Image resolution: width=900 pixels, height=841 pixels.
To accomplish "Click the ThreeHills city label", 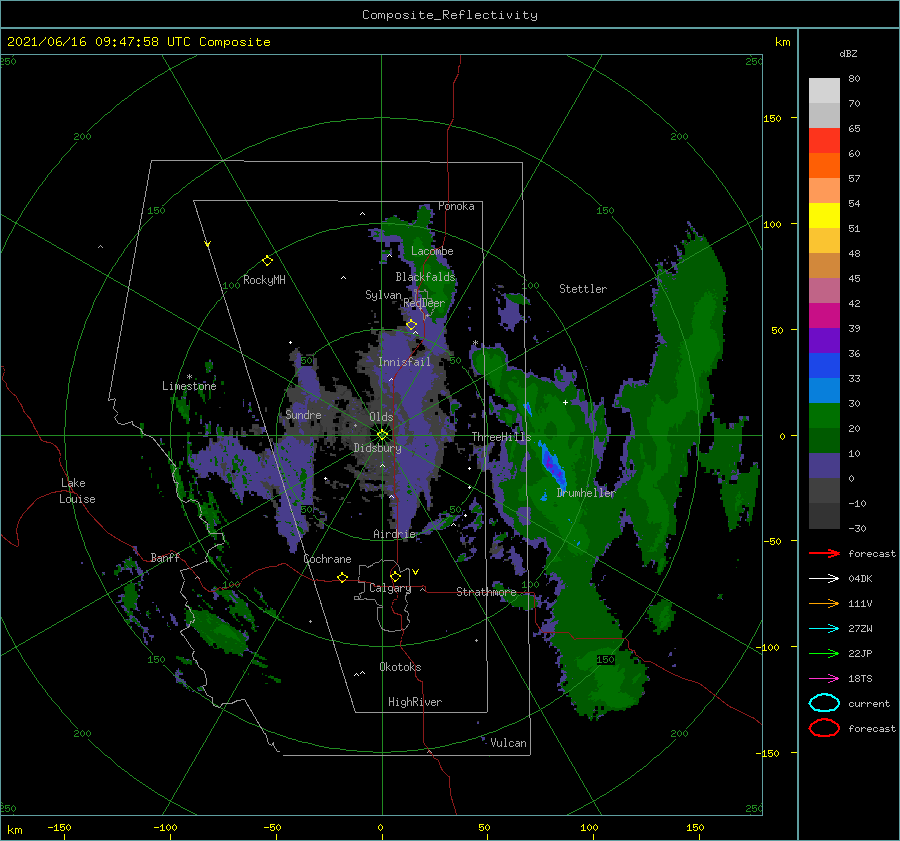I will tap(501, 437).
